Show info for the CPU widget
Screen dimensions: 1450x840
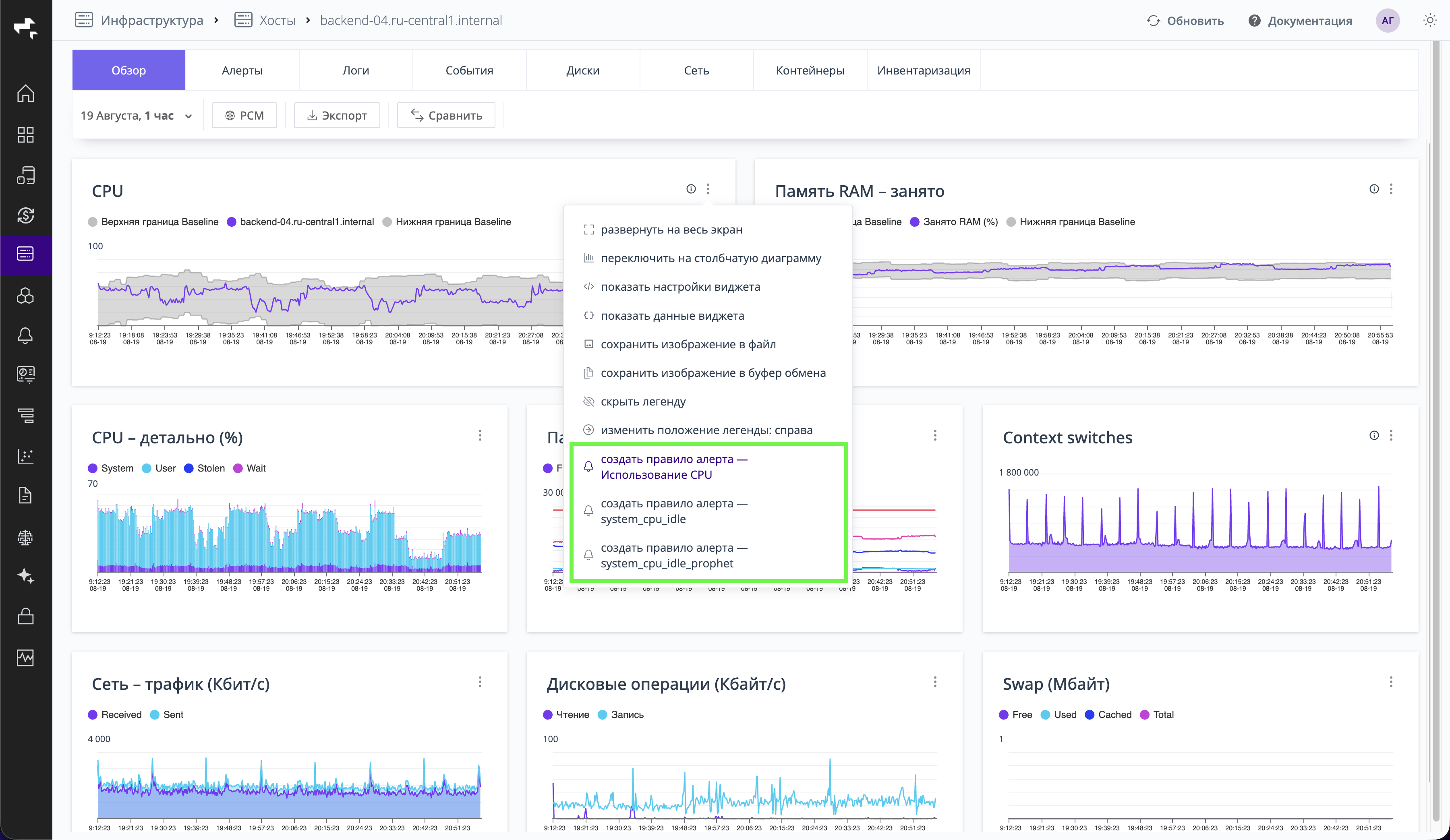[691, 189]
